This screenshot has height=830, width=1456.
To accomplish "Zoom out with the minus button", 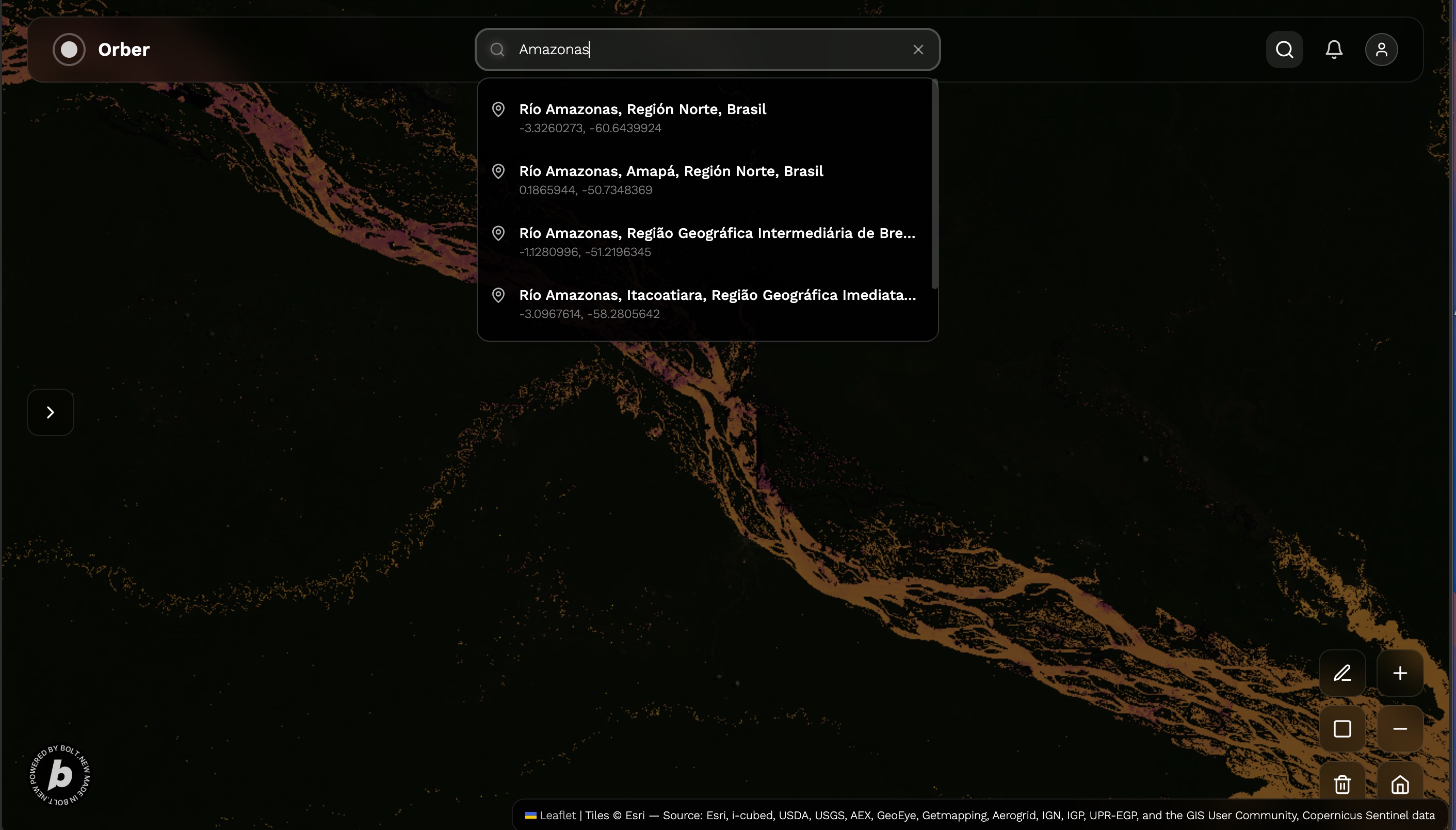I will click(x=1400, y=728).
